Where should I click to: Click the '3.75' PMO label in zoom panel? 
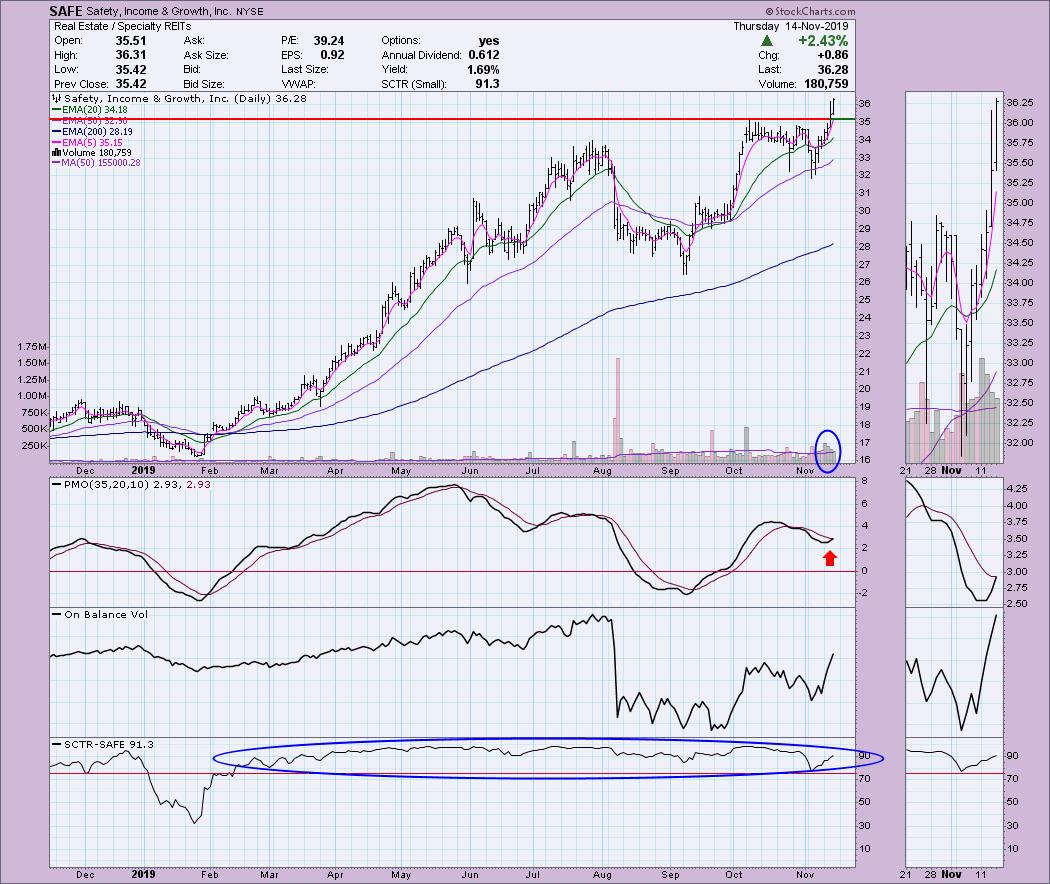tap(1017, 522)
